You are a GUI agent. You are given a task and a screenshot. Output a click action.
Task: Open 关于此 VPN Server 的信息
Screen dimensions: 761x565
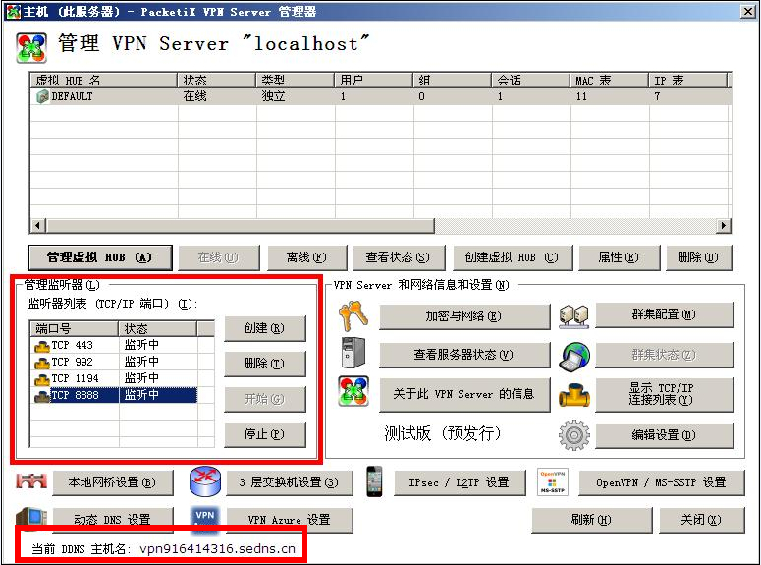coord(464,394)
